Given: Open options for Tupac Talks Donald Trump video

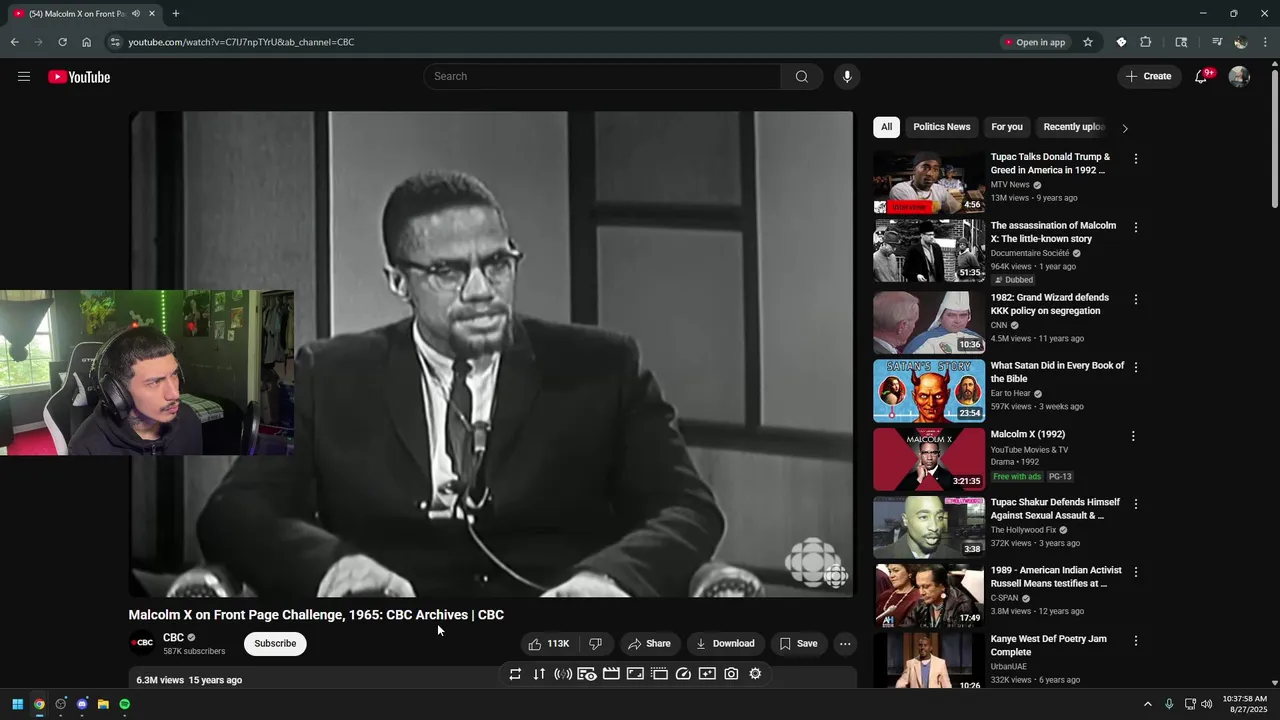Looking at the screenshot, I should (1135, 158).
